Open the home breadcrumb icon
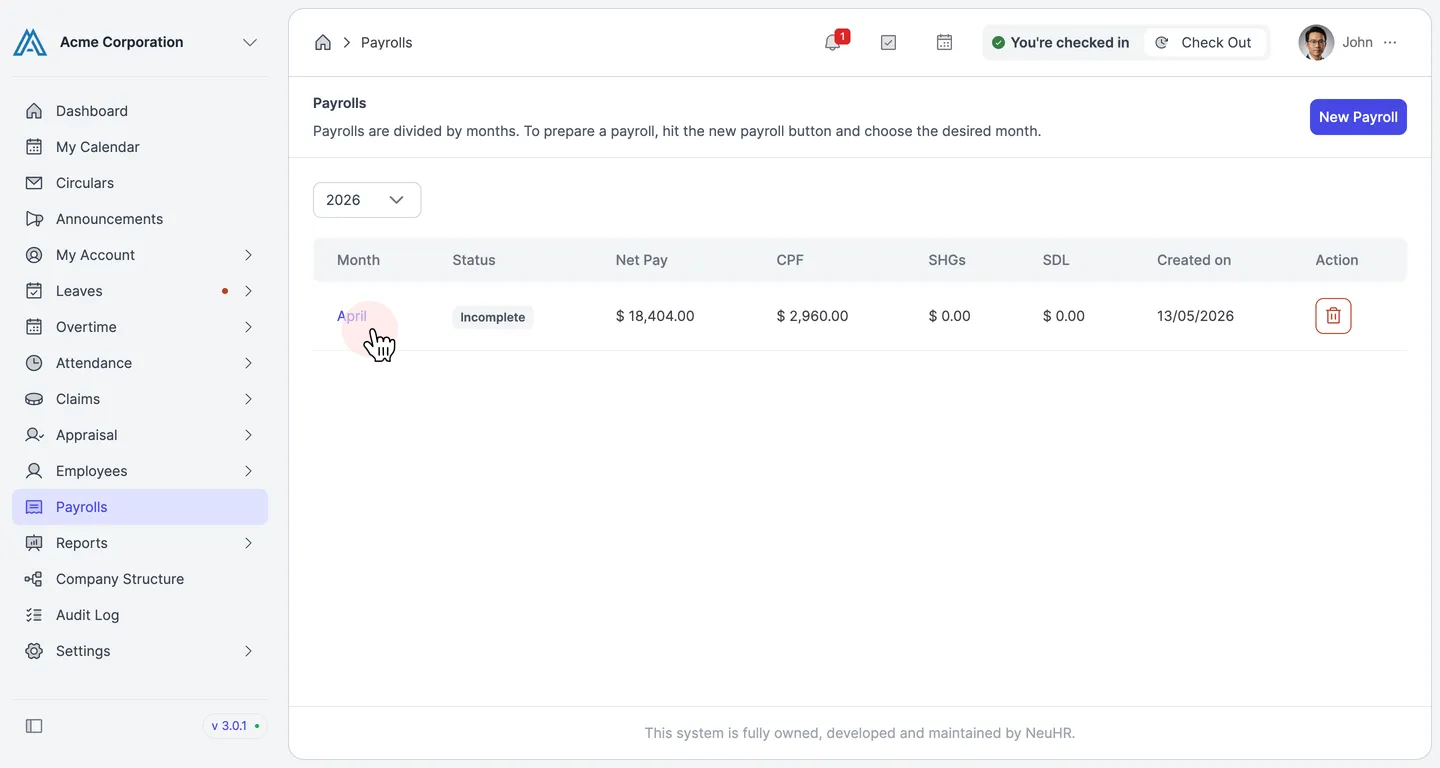Image resolution: width=1440 pixels, height=768 pixels. pos(323,42)
